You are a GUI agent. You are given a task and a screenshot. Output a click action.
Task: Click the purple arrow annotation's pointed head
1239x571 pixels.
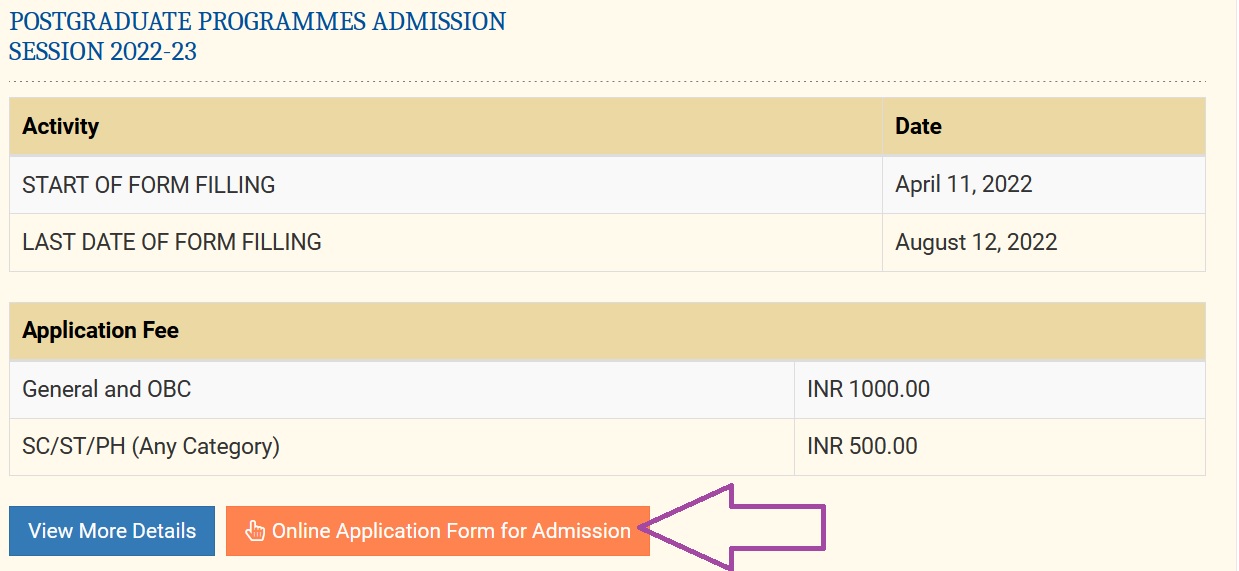pyautogui.click(x=692, y=527)
